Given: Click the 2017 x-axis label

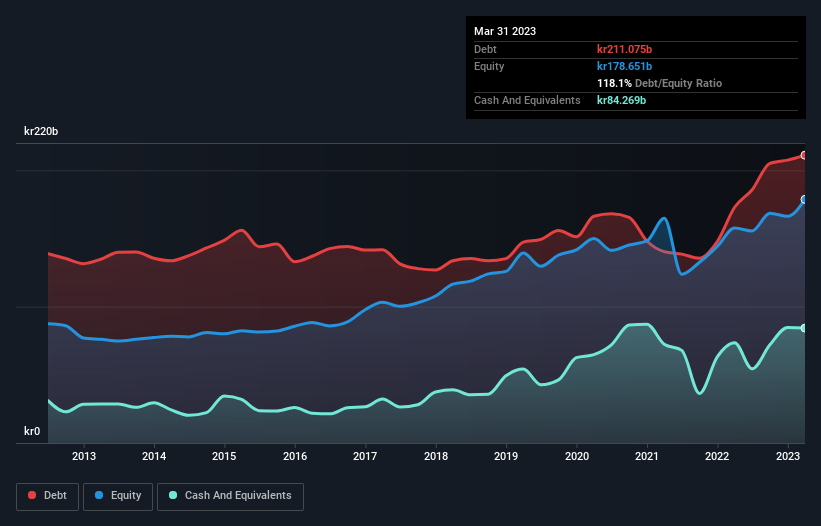Looking at the screenshot, I should pyautogui.click(x=365, y=456).
